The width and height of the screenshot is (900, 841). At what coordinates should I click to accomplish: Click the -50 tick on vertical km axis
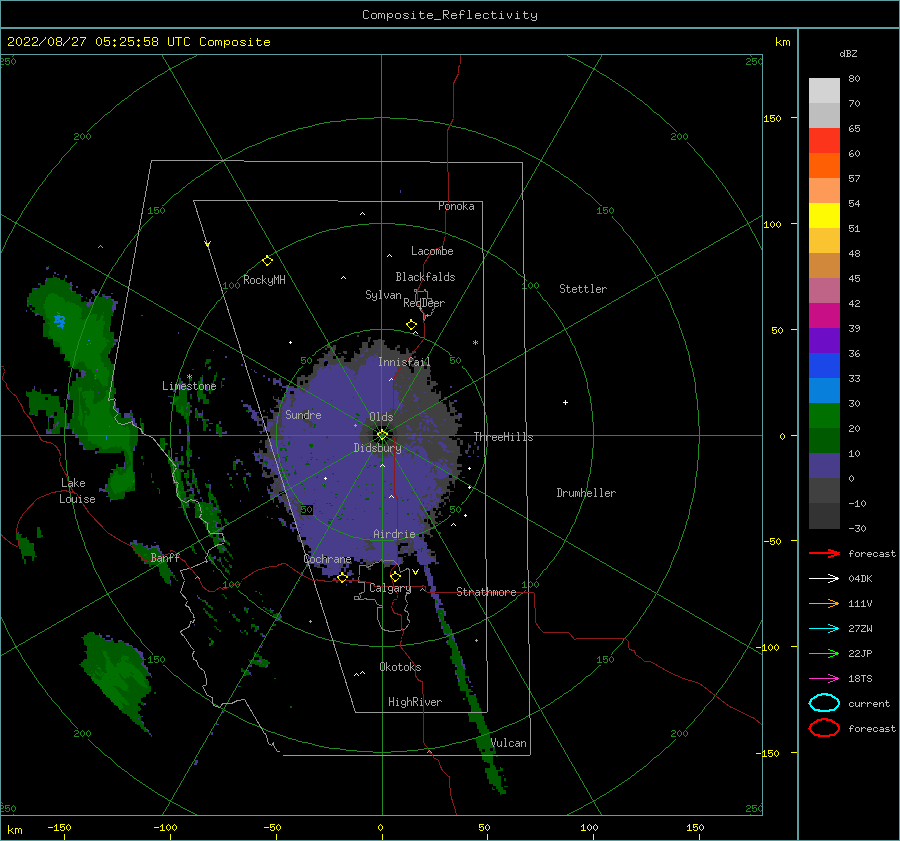pos(771,541)
